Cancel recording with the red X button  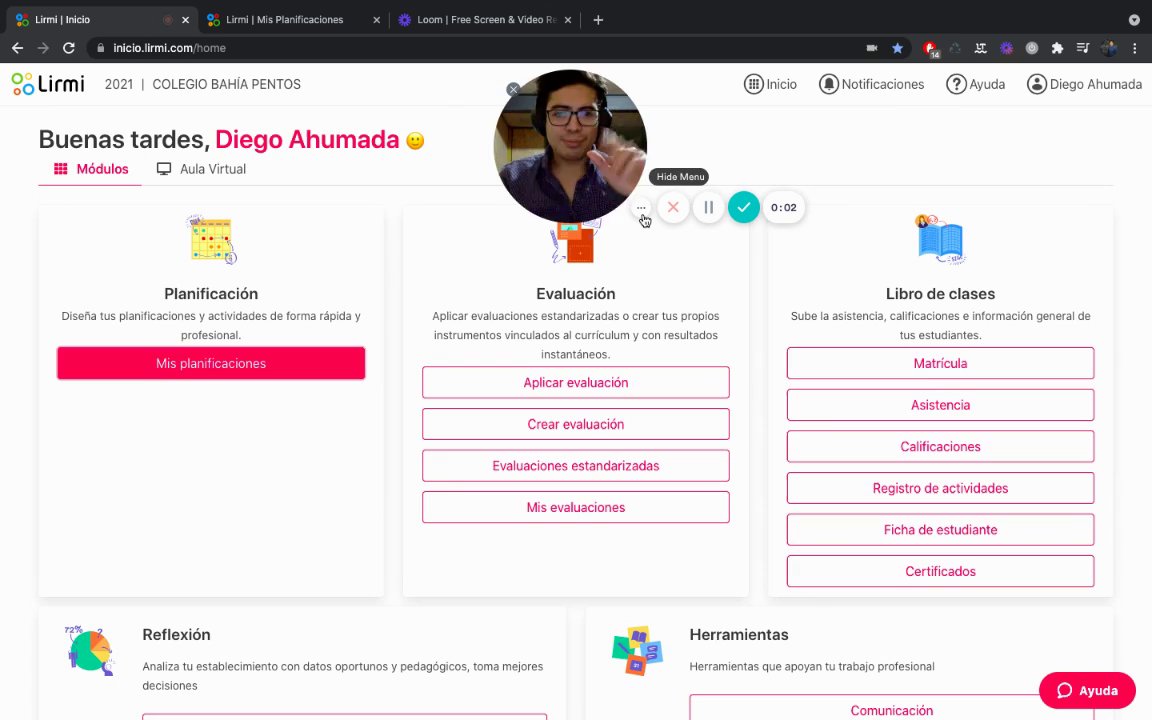point(673,207)
